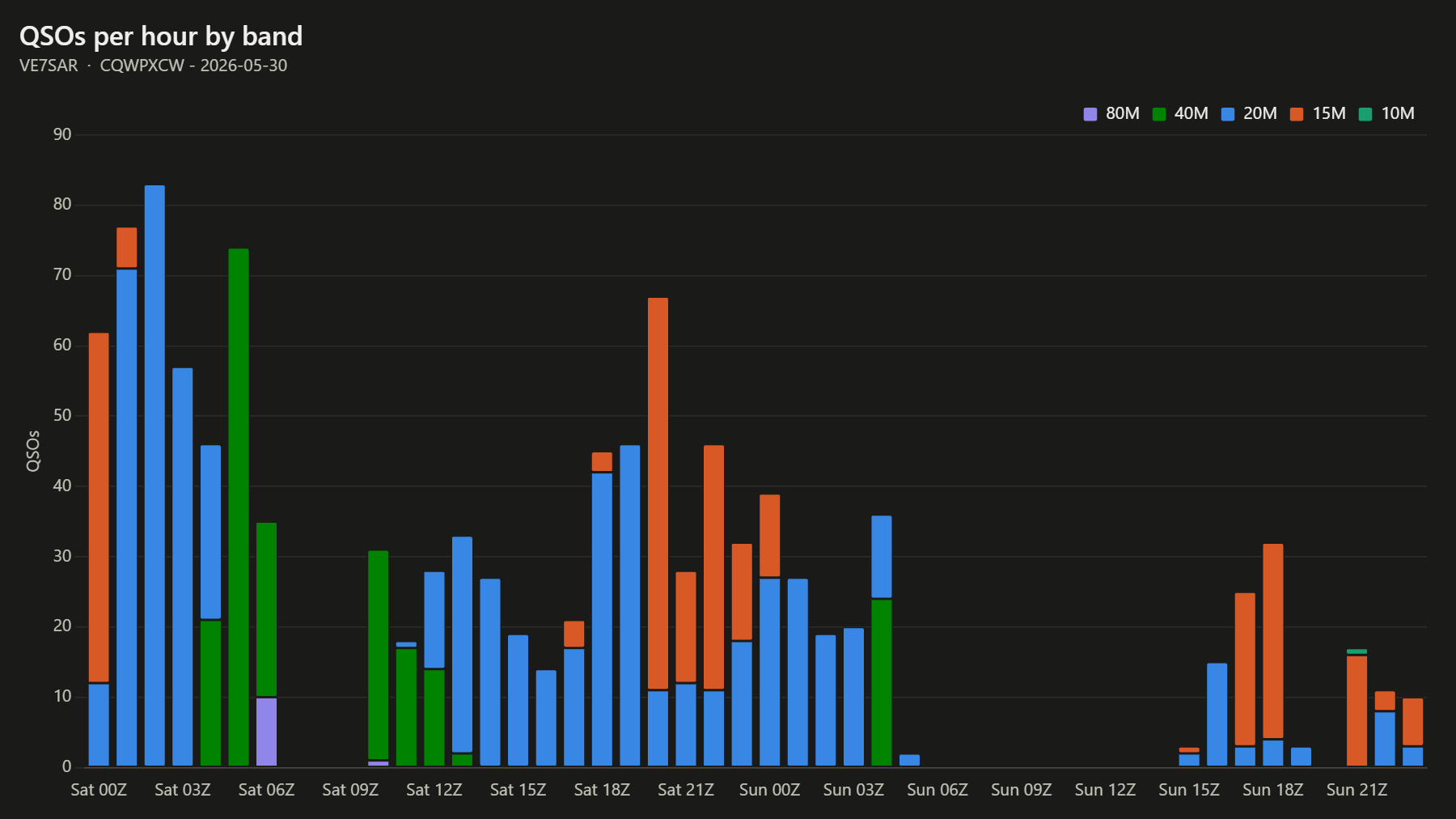
Task: Select the '80M' legend label
Action: point(1123,113)
